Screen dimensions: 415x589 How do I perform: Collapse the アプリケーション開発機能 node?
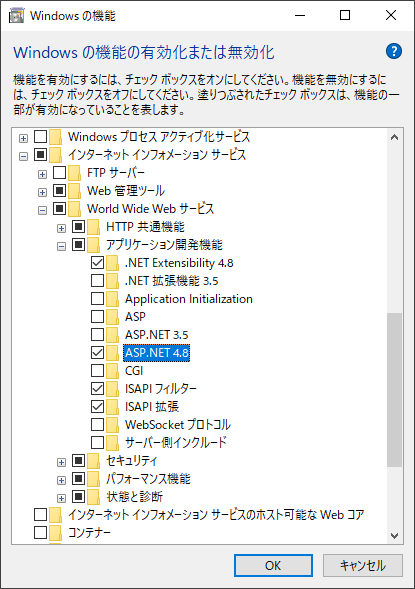click(x=61, y=246)
